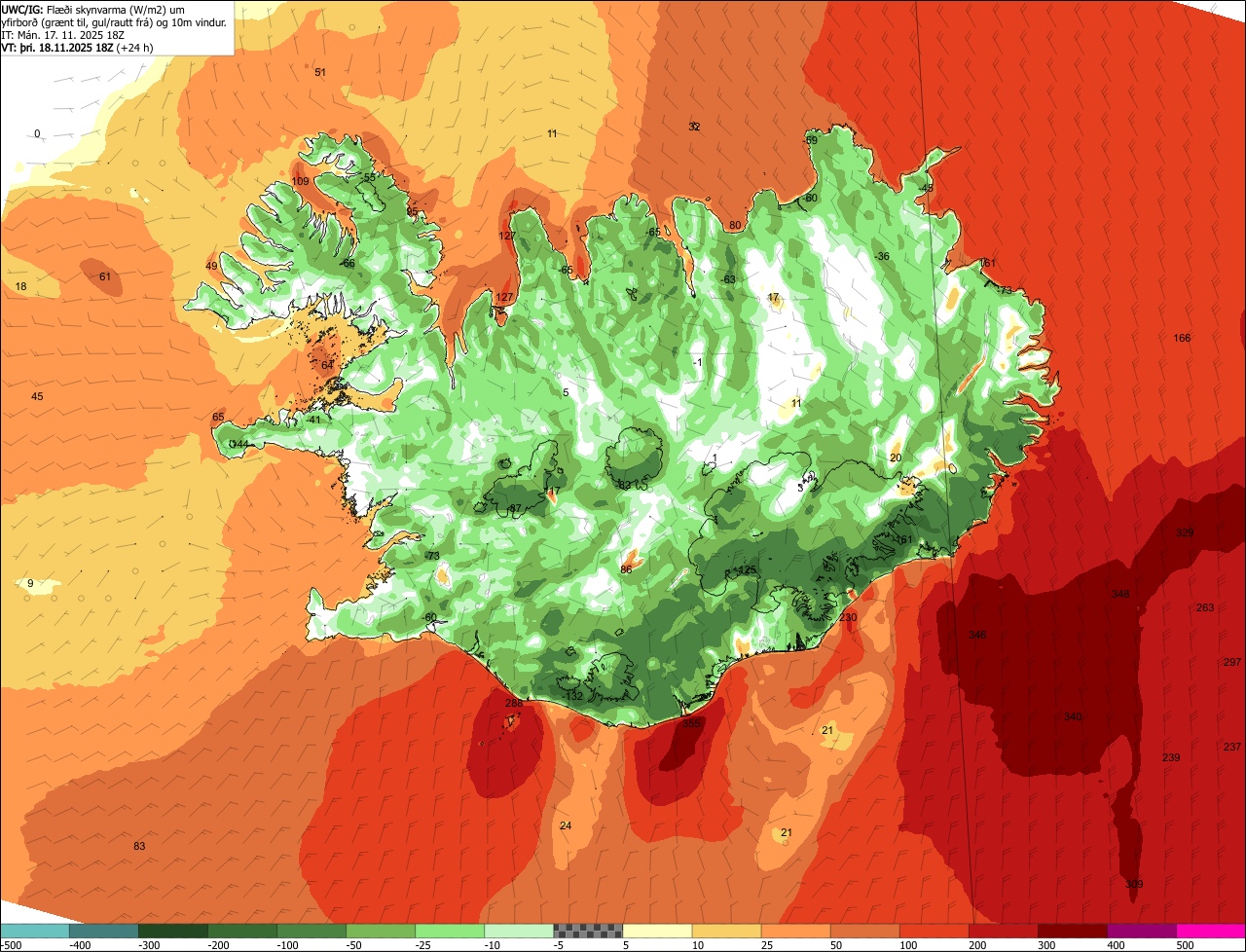
Task: Click the flux value '161' on southeast land
Action: [903, 539]
